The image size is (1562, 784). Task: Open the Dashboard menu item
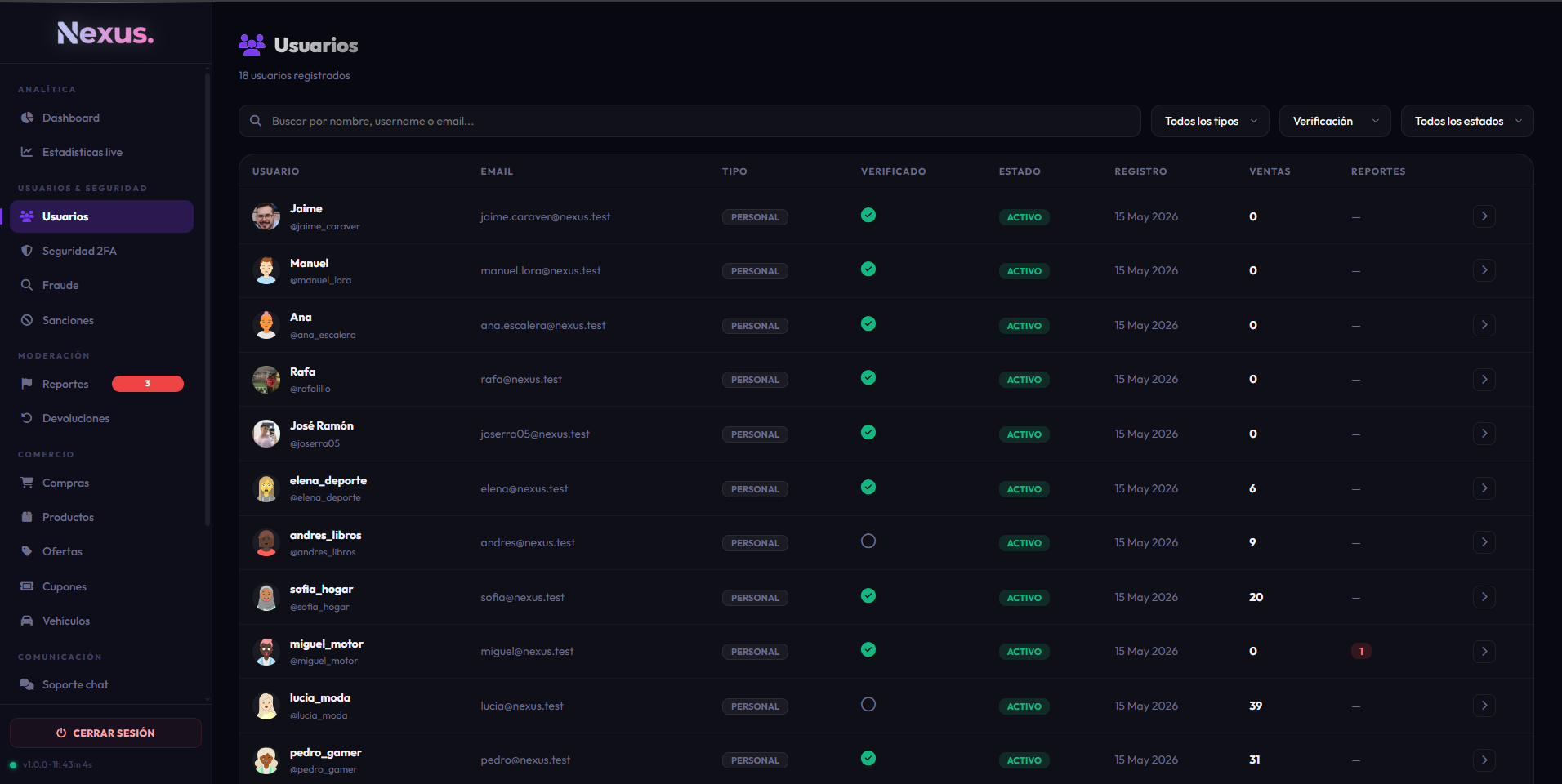point(101,118)
